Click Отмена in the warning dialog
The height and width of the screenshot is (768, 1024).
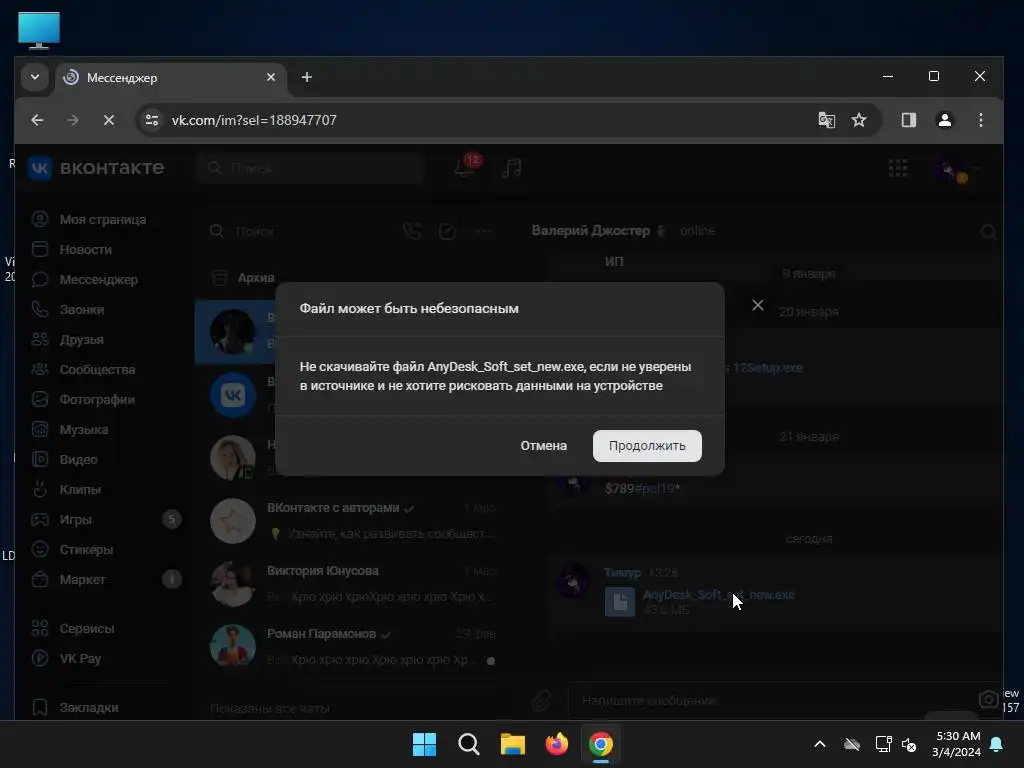pos(543,445)
